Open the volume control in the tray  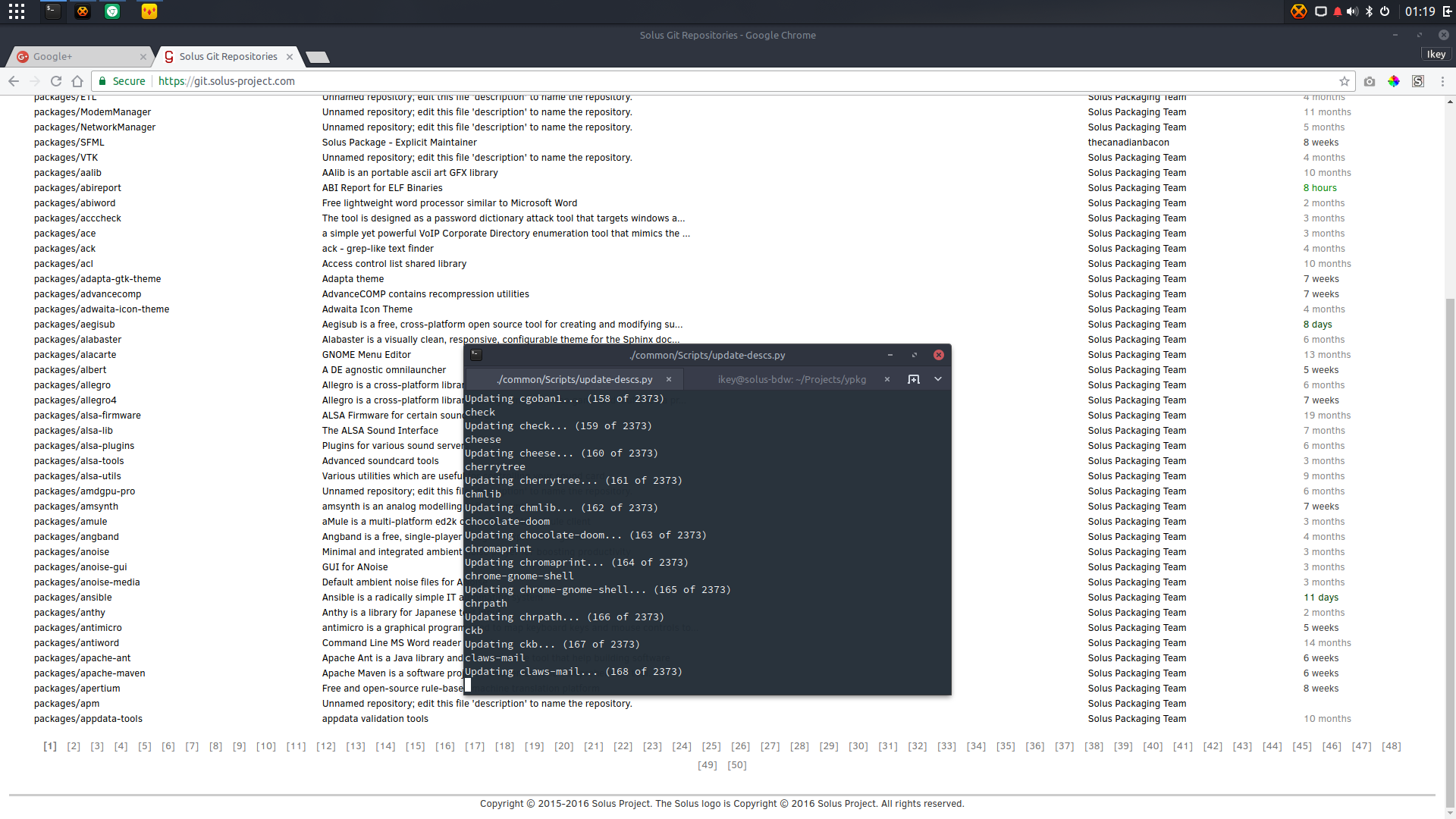click(x=1352, y=11)
